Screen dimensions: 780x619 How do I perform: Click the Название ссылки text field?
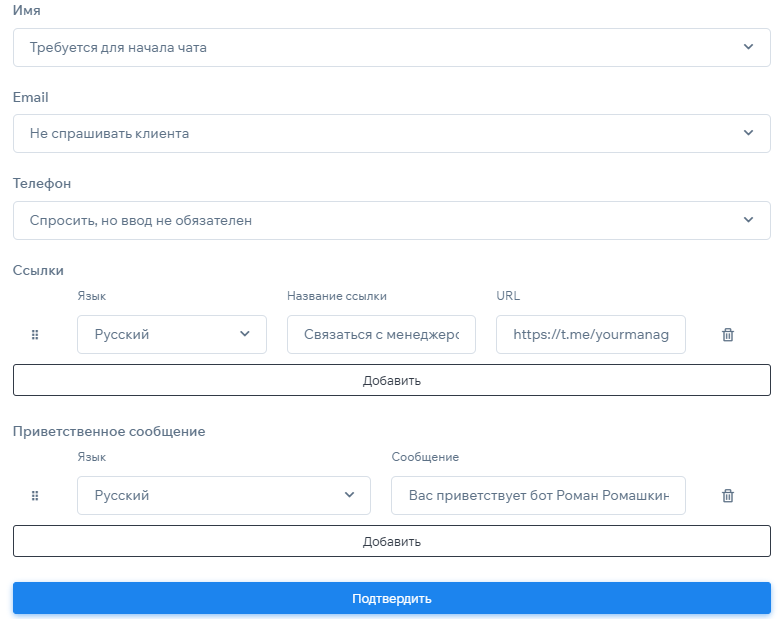click(x=381, y=335)
